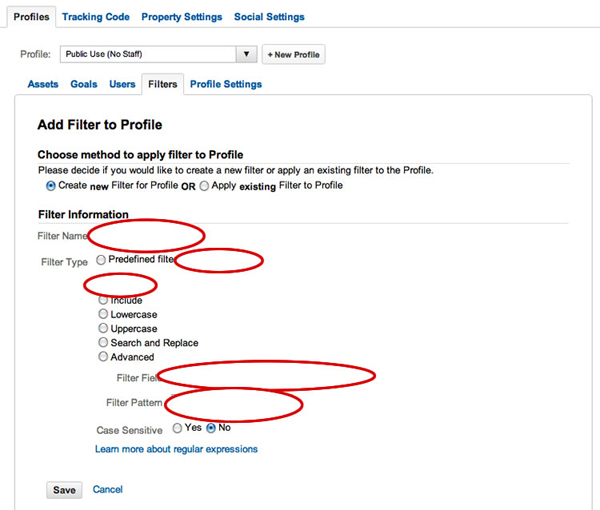The height and width of the screenshot is (510, 600).
Task: Open Learn more about regular expressions
Action: [176, 449]
